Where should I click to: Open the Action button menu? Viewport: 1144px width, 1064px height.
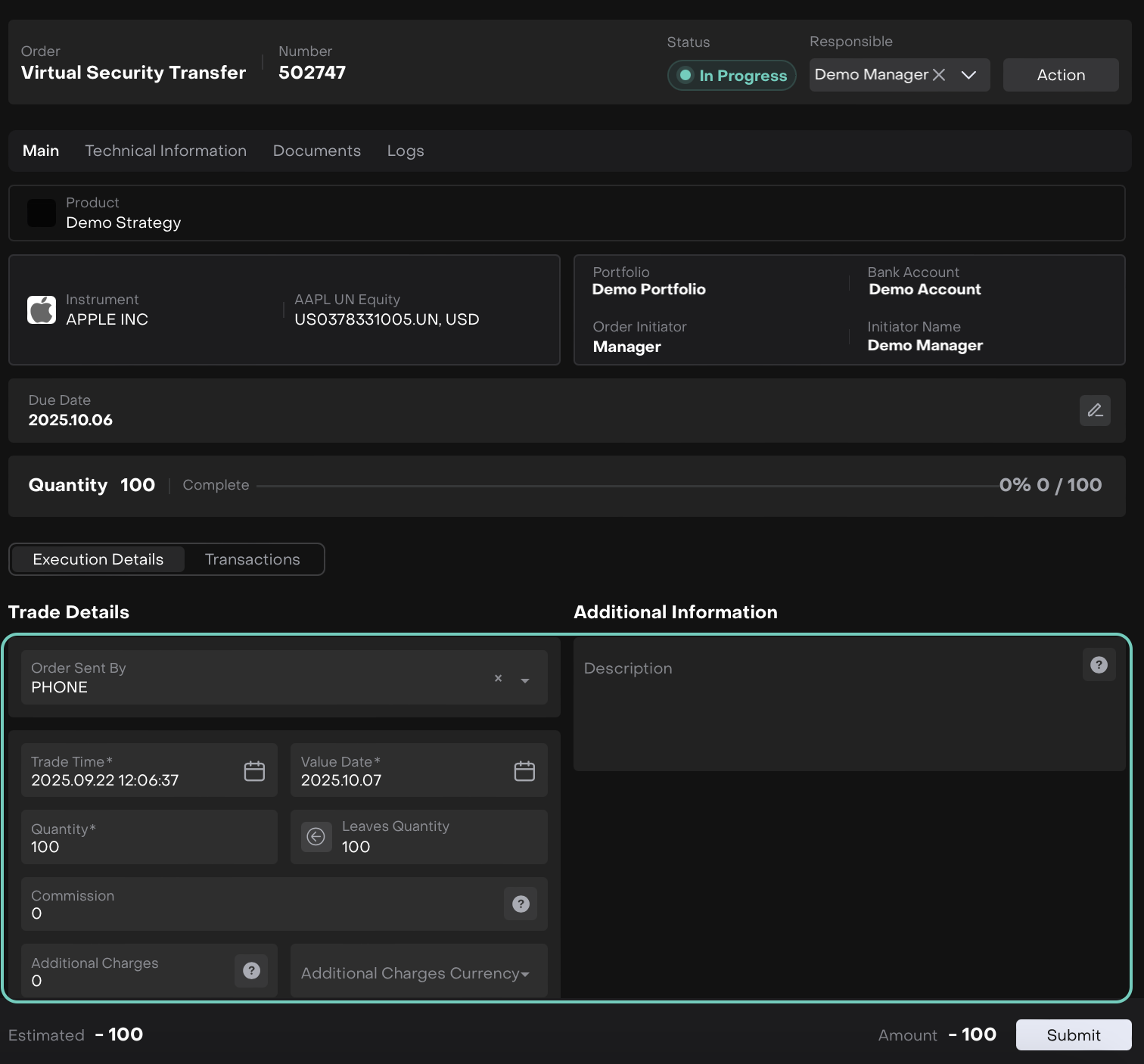1060,75
